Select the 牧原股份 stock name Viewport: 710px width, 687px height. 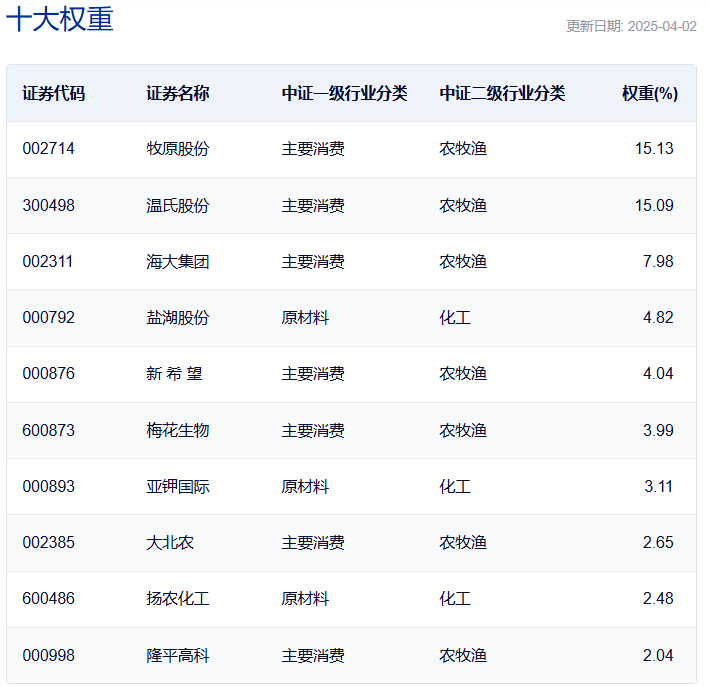[178, 149]
